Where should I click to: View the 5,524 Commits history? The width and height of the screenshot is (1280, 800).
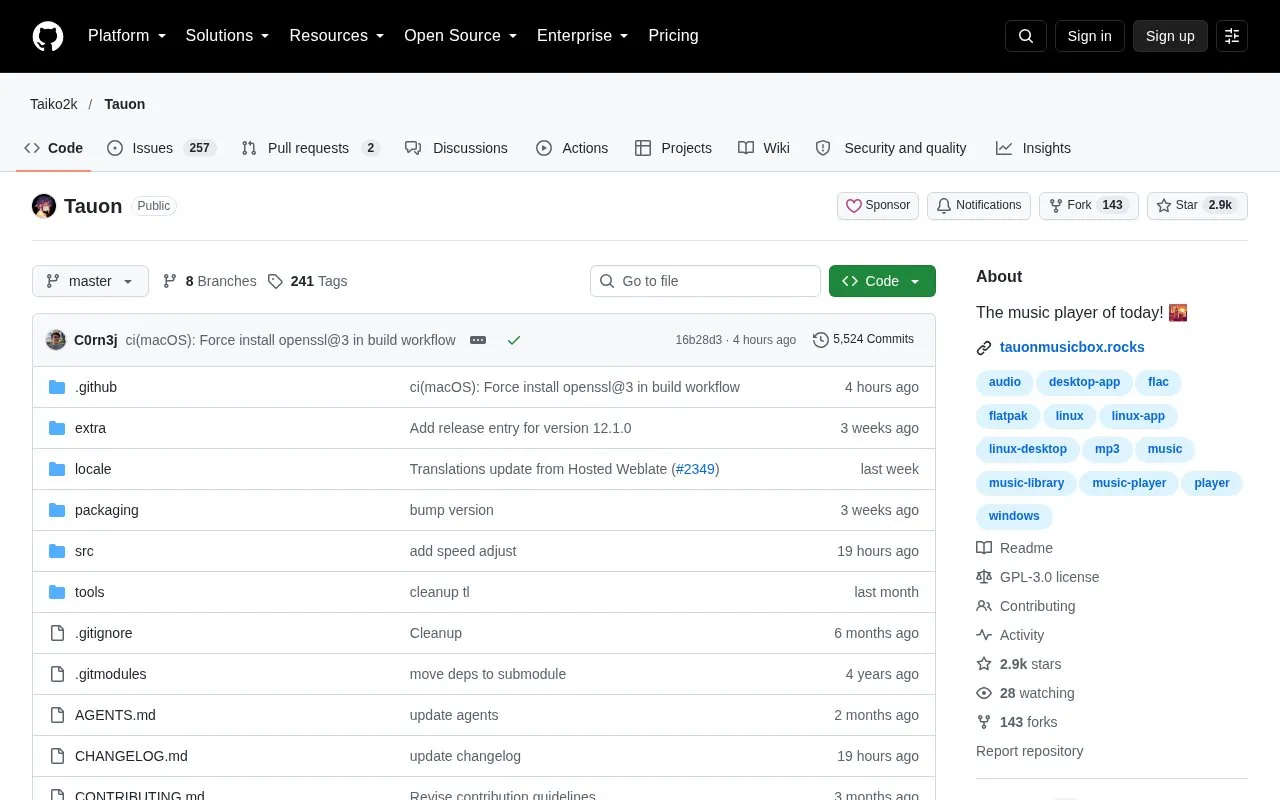coord(863,340)
